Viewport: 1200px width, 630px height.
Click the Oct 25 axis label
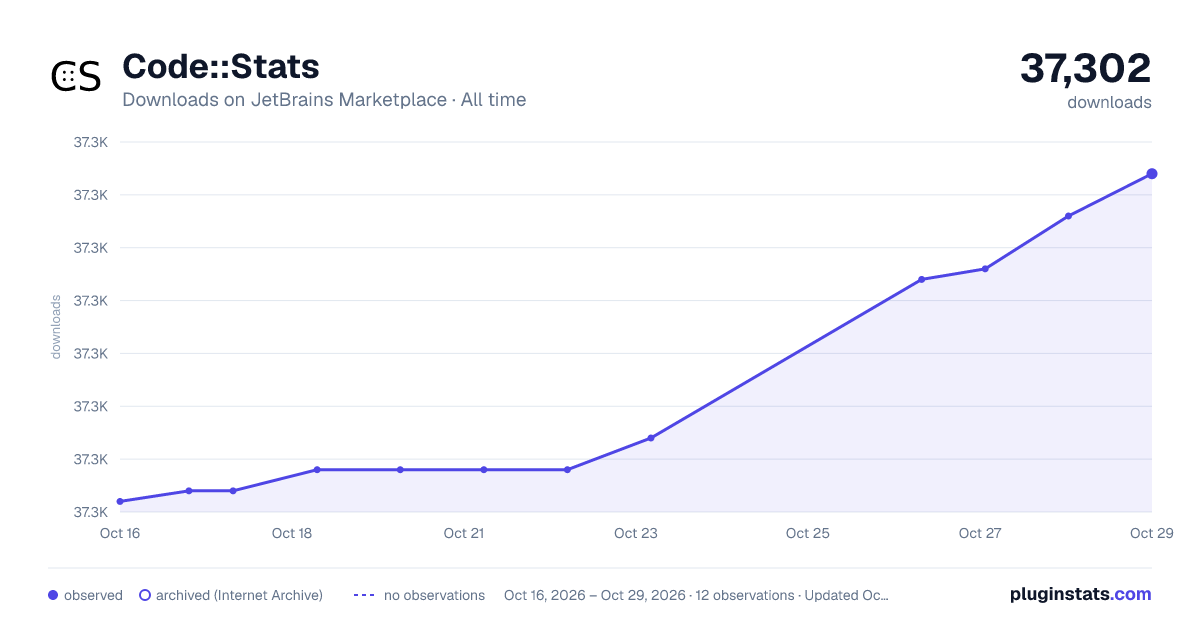(808, 533)
